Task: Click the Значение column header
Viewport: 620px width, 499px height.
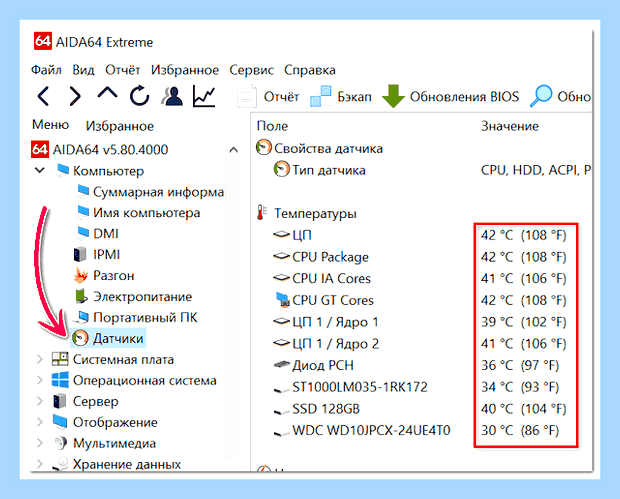Action: (510, 126)
